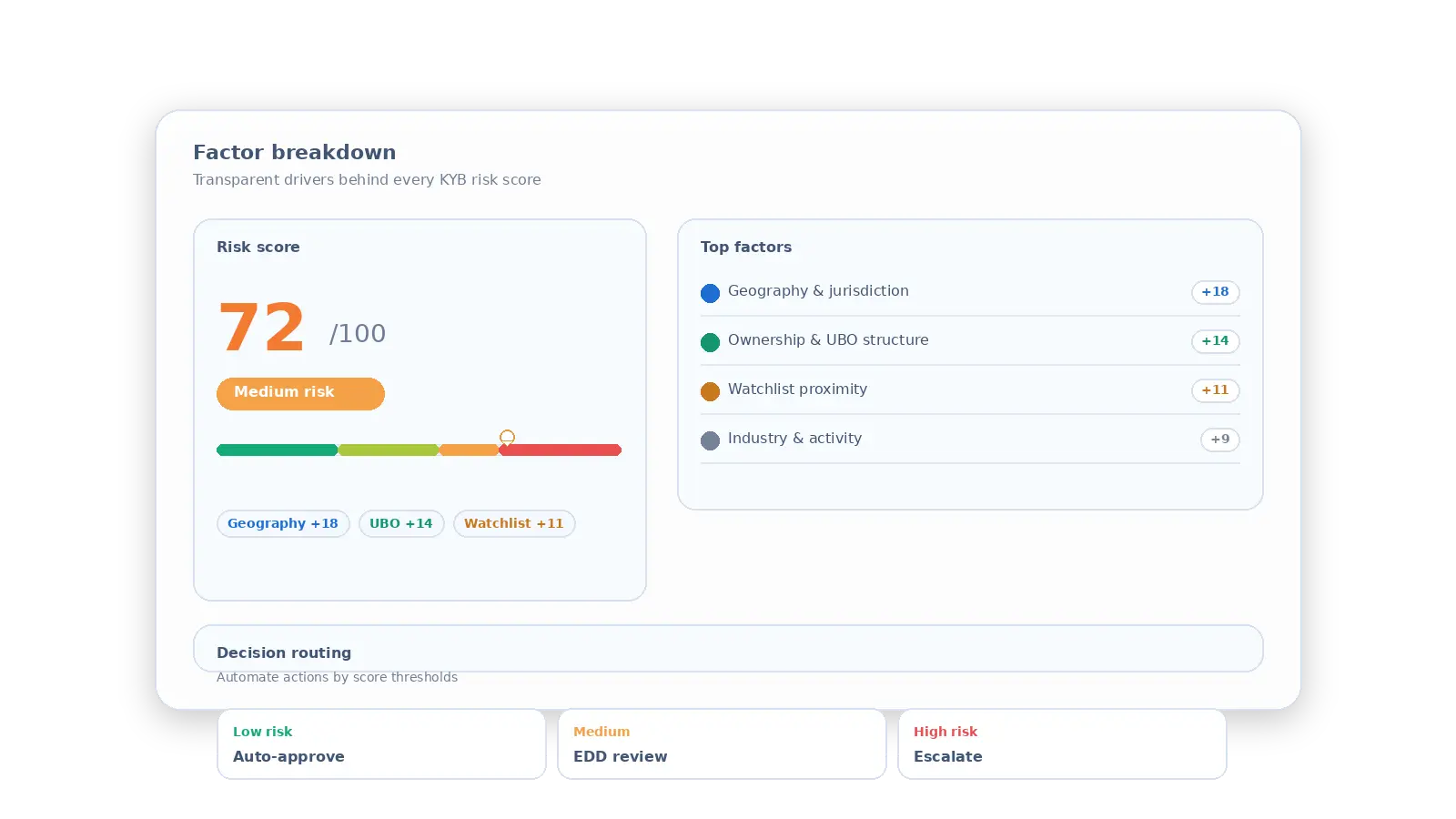Click the lime segment of risk bar
The width and height of the screenshot is (1456, 819).
click(389, 450)
